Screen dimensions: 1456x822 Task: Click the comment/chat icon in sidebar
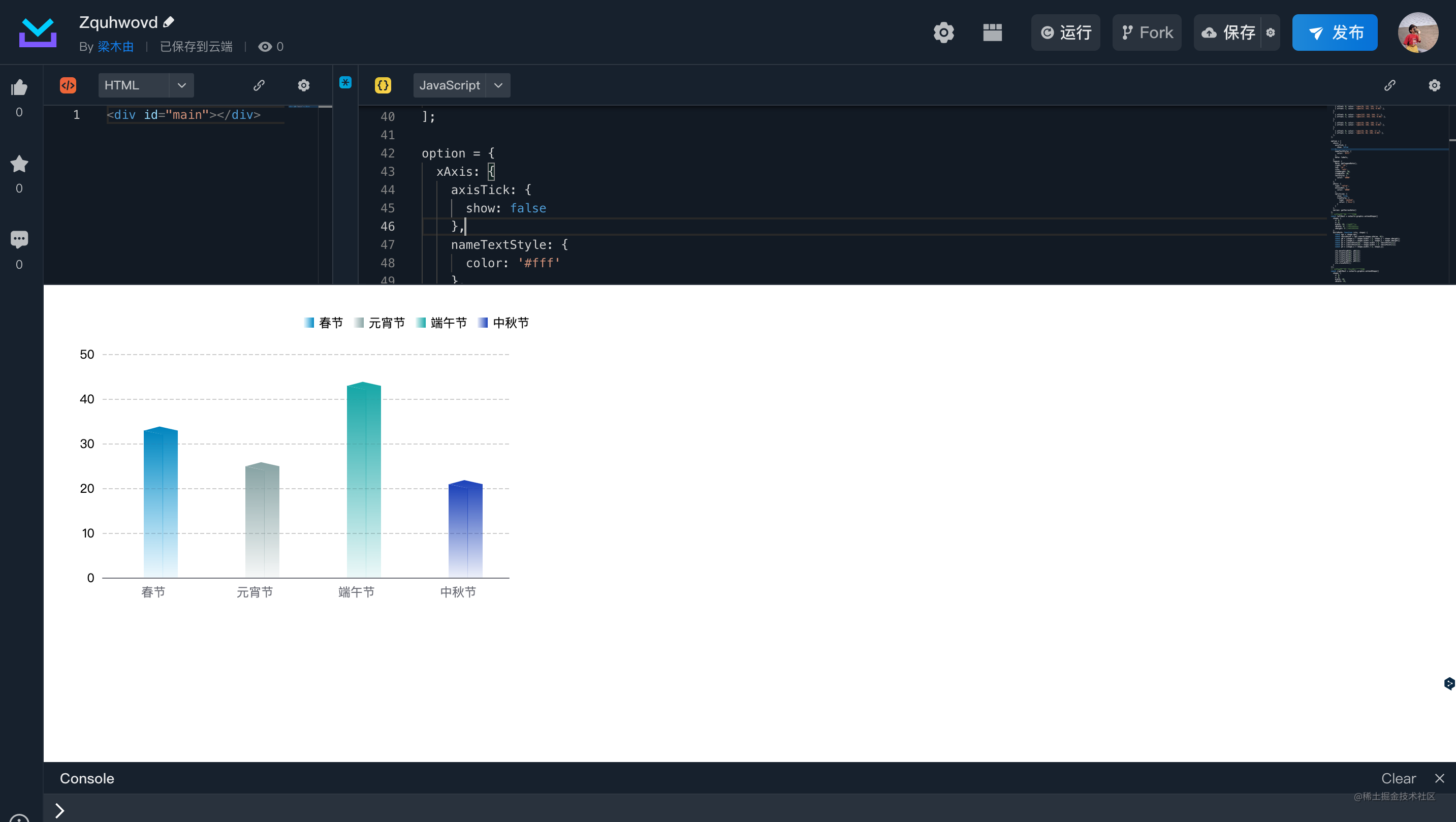[20, 239]
